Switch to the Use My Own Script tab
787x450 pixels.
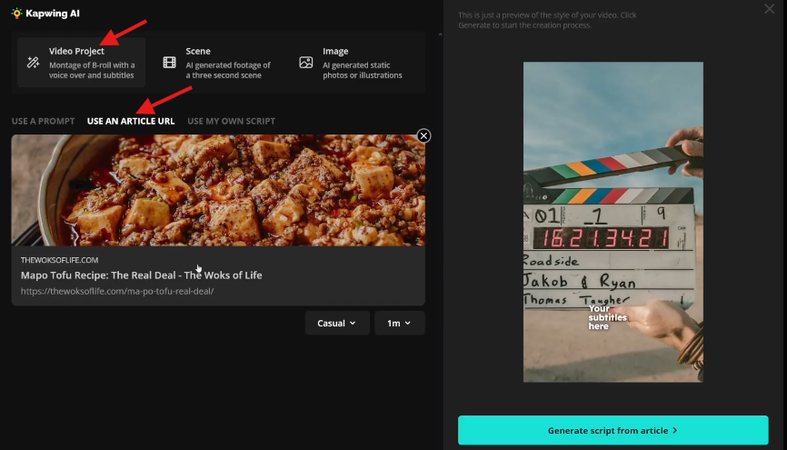pos(231,121)
